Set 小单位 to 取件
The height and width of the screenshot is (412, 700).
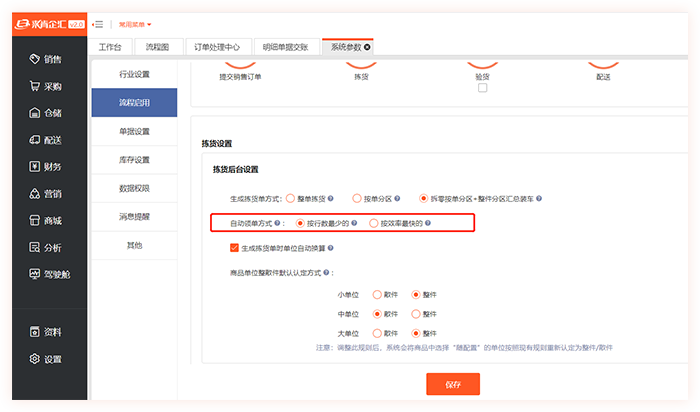[x=377, y=295]
